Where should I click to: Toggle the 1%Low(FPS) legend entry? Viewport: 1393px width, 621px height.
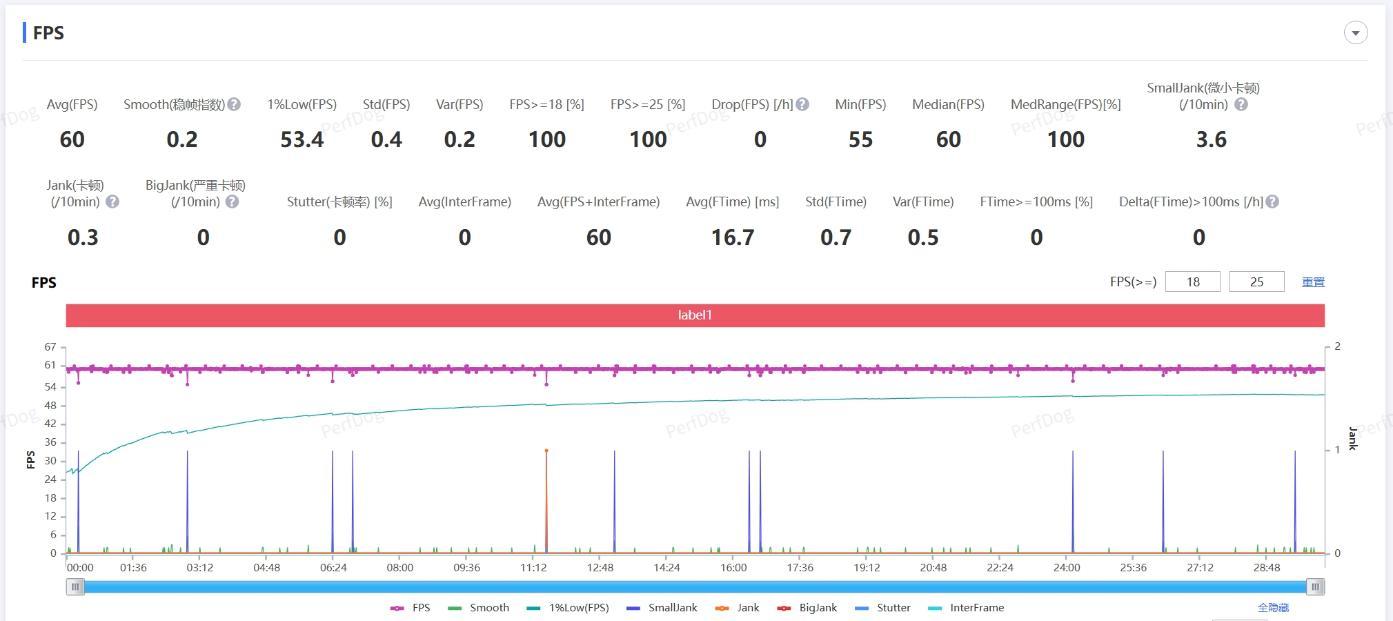(x=567, y=608)
